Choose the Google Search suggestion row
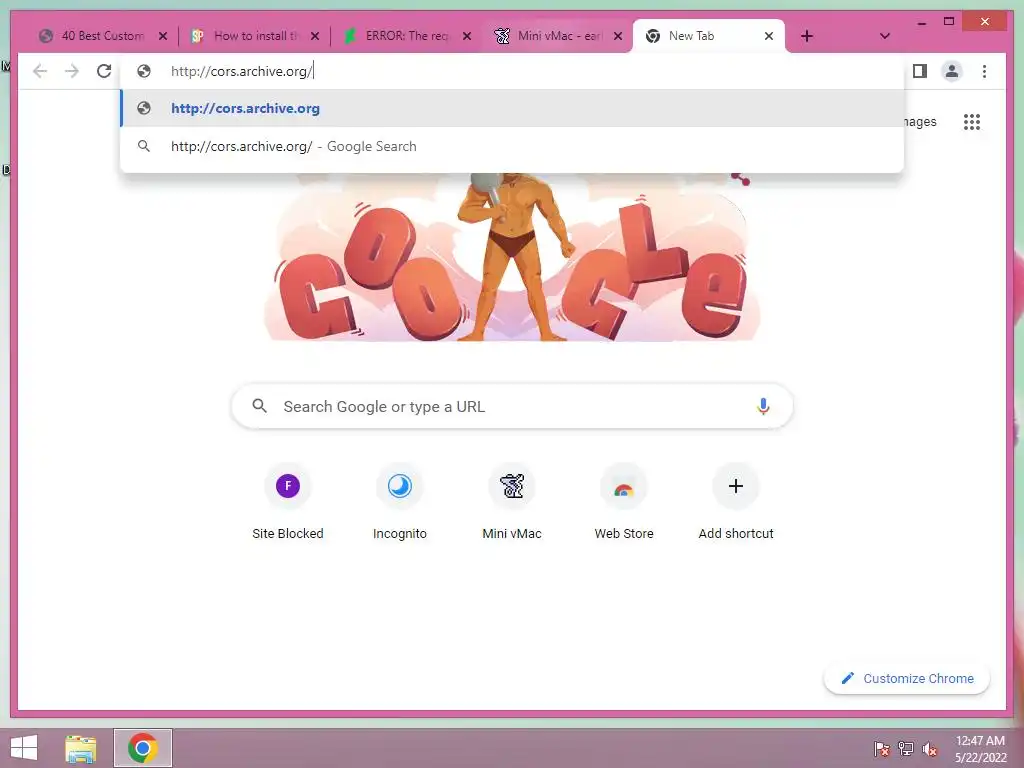Screen dimensions: 1024x768 tap(512, 146)
